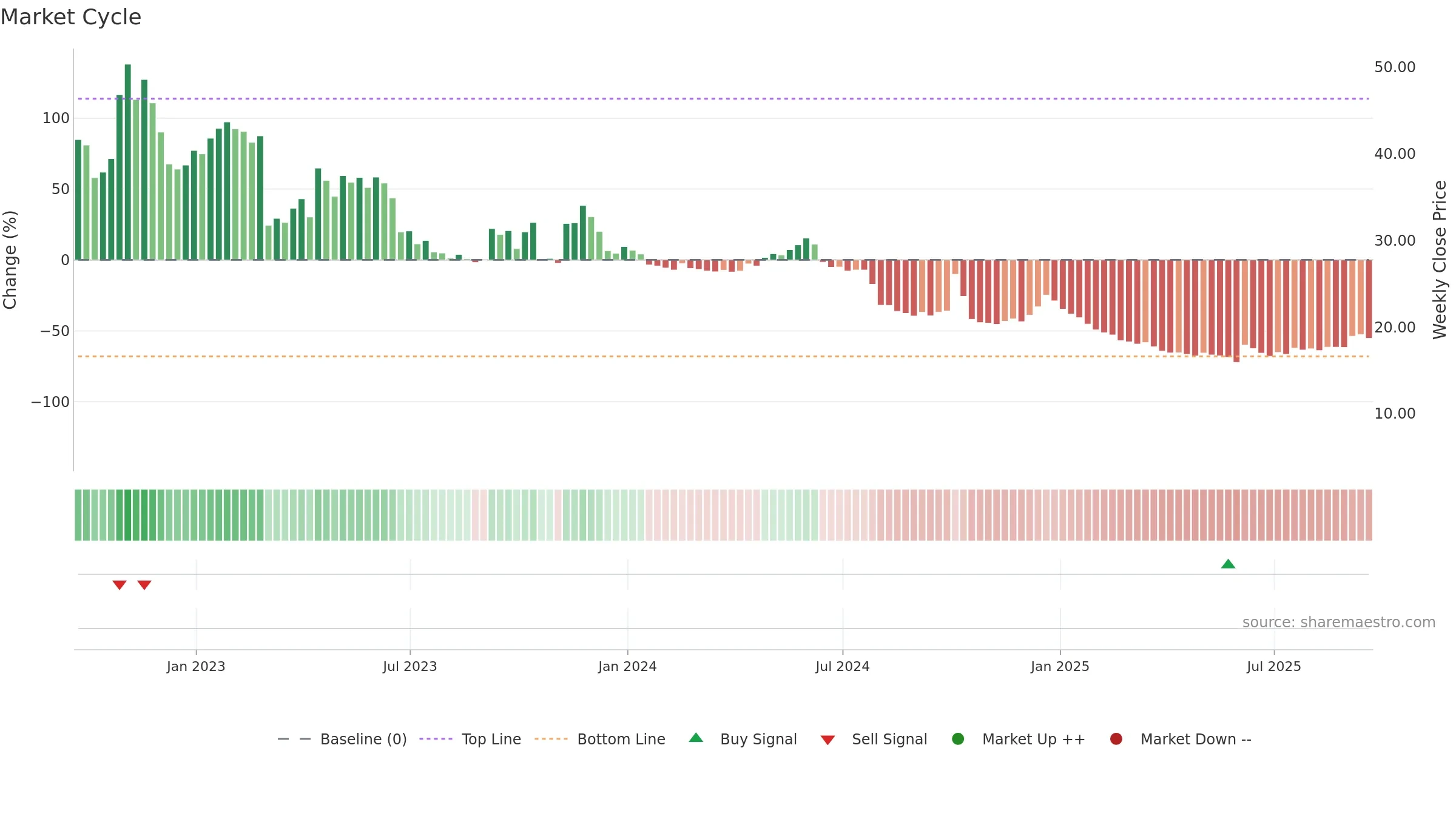Toggle the Market Down -- legend entry

(x=1181, y=739)
